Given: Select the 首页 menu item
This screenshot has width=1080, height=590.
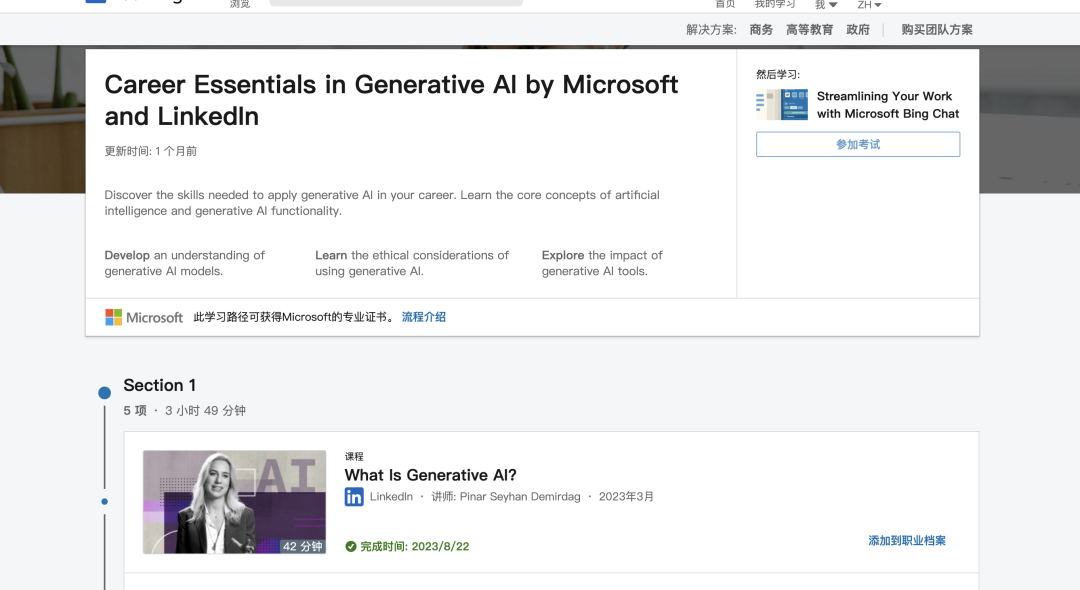Looking at the screenshot, I should [x=725, y=4].
